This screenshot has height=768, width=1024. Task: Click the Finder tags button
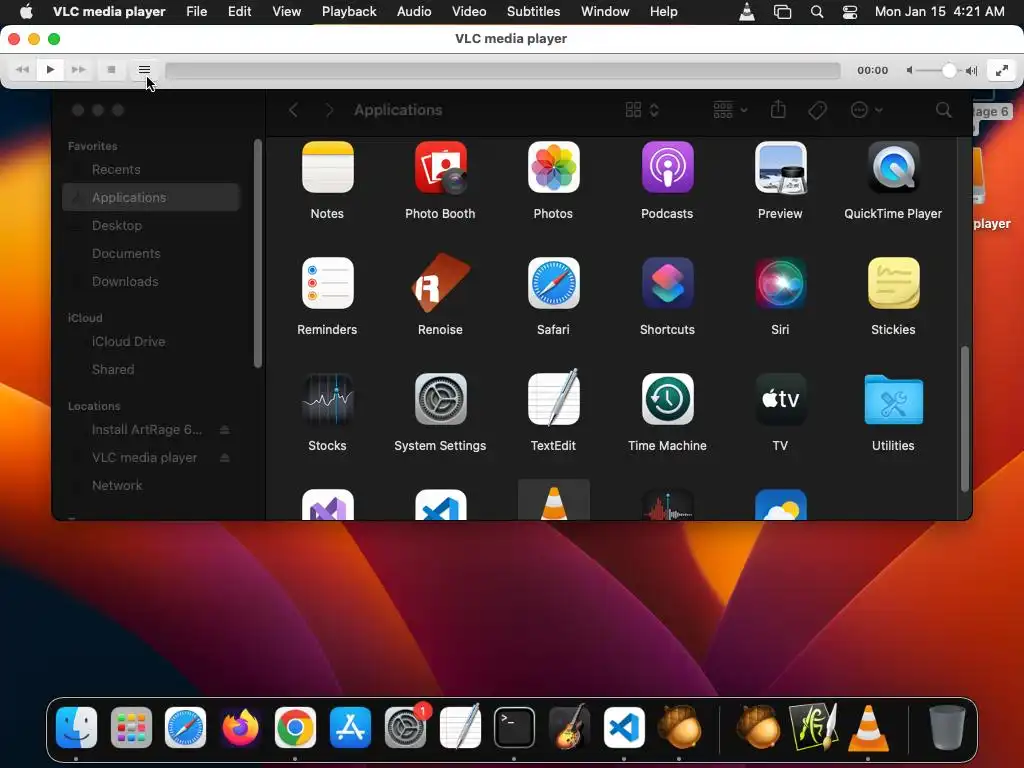click(x=817, y=110)
